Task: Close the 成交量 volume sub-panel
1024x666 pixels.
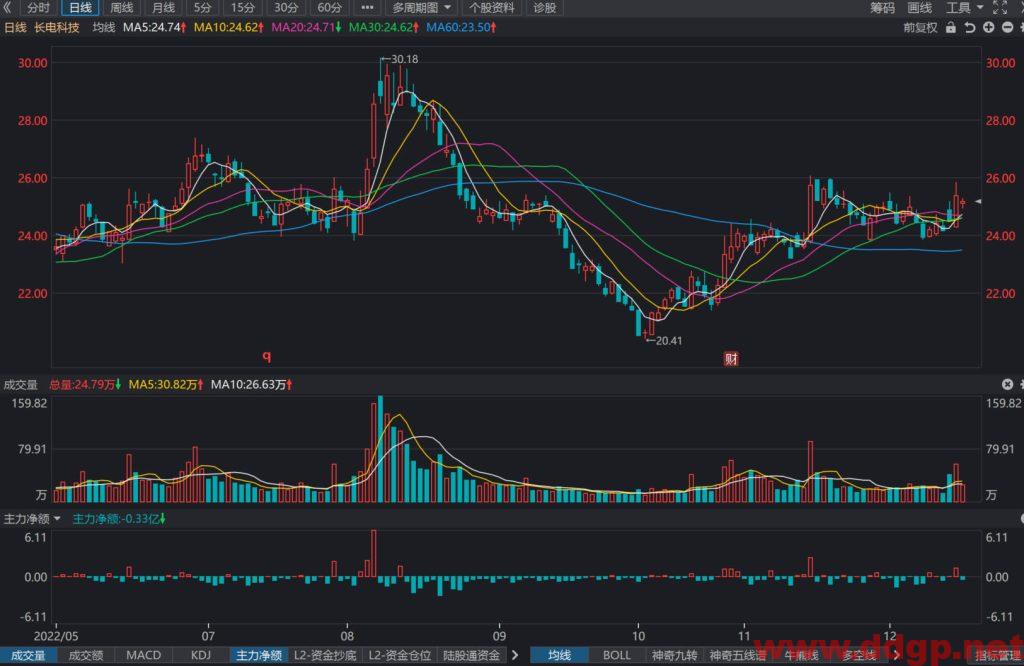Action: 1008,384
